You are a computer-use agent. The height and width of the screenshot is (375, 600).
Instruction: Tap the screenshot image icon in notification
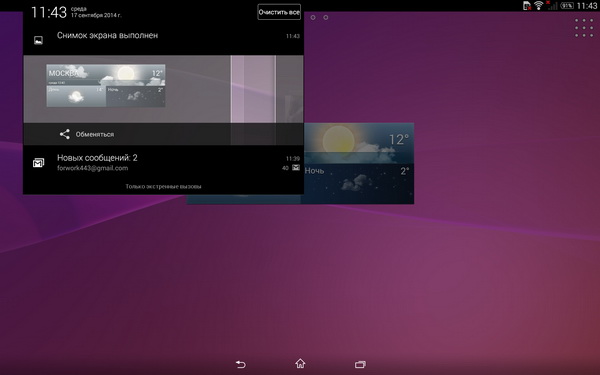38,40
